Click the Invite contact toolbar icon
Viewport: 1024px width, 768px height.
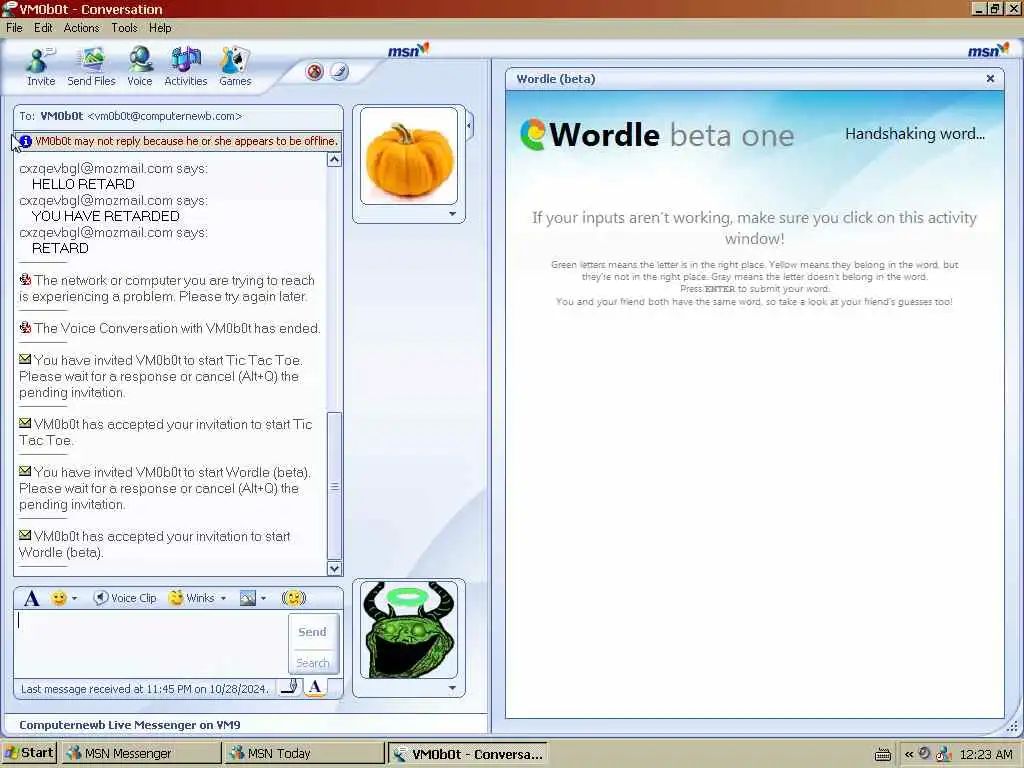pos(40,67)
